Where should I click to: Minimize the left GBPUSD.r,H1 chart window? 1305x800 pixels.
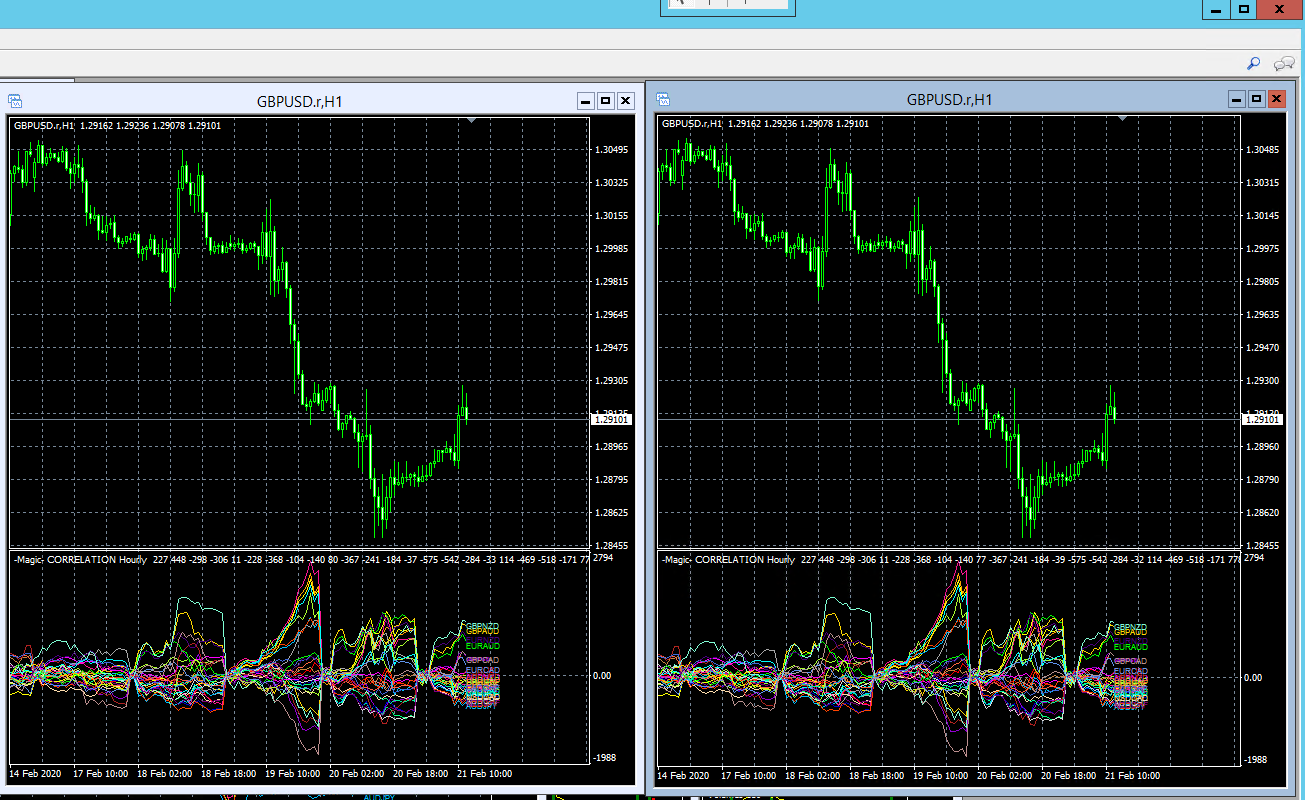tap(587, 101)
